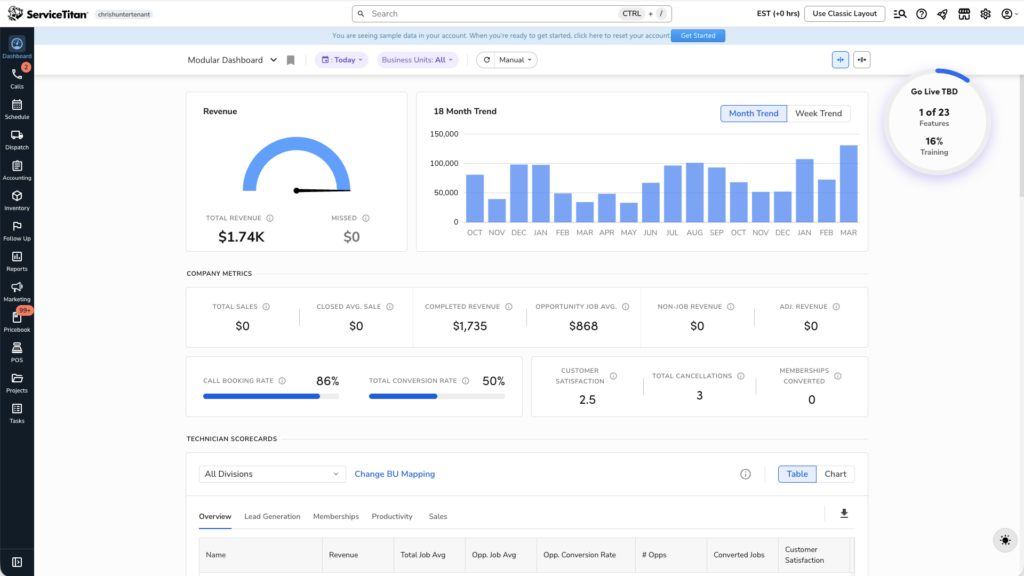Open the Business Units filter dropdown

click(x=417, y=60)
